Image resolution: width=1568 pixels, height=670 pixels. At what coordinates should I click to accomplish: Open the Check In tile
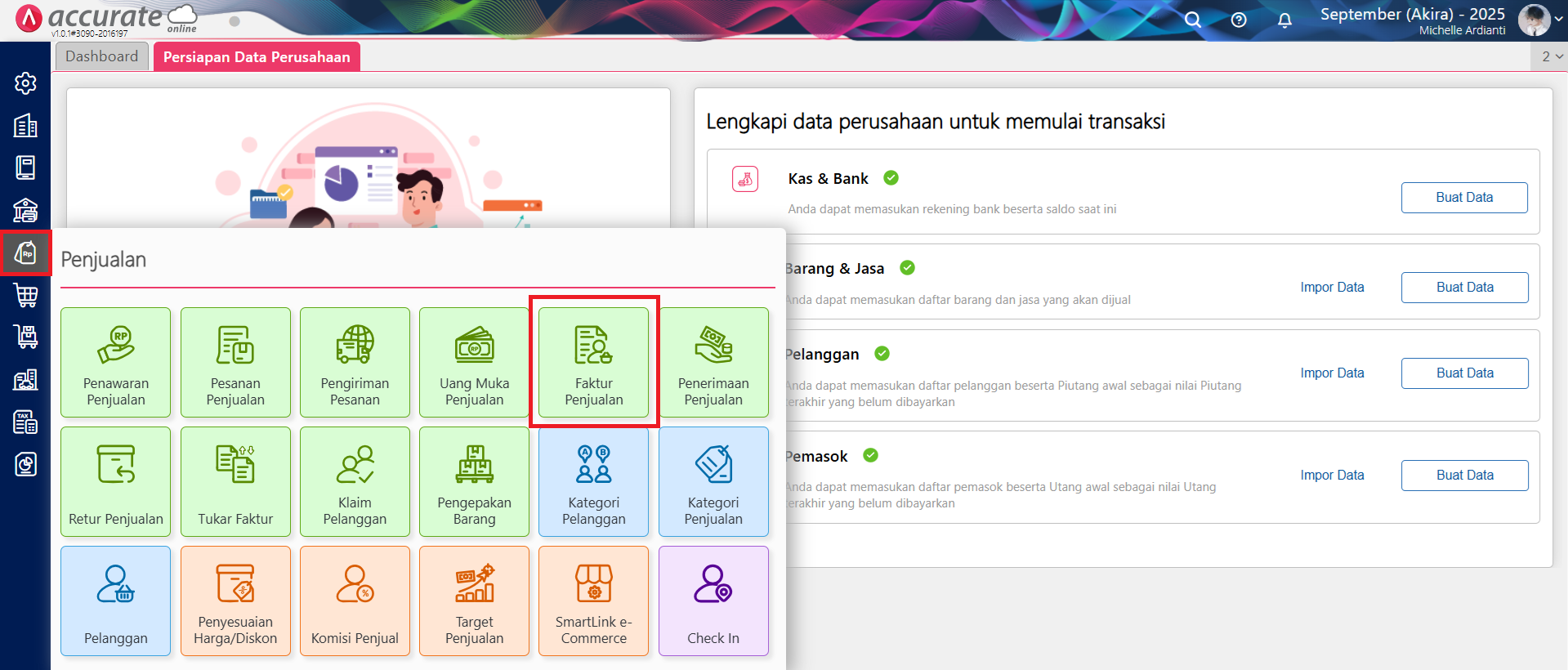(713, 601)
